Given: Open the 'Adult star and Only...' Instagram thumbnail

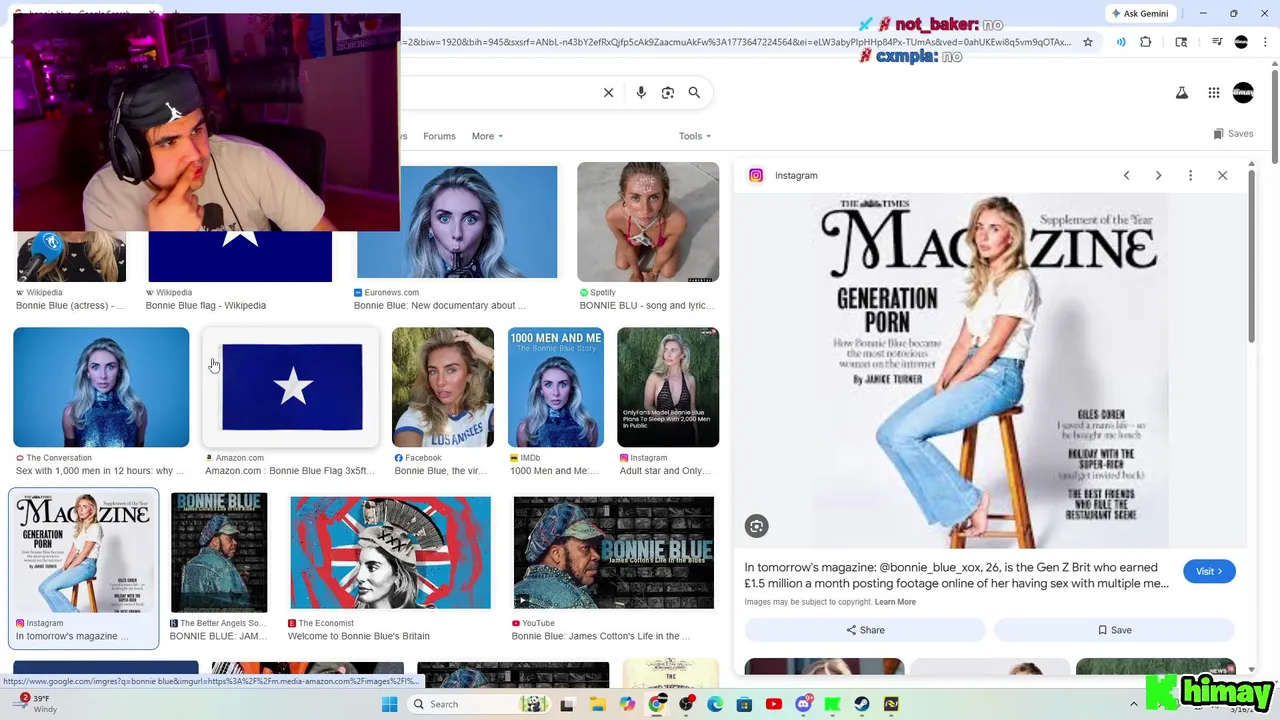Looking at the screenshot, I should [668, 387].
